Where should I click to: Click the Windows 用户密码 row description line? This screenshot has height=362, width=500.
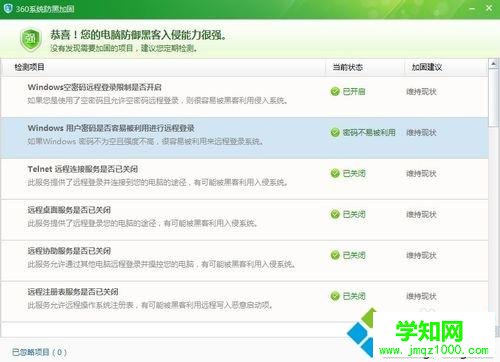pyautogui.click(x=146, y=141)
